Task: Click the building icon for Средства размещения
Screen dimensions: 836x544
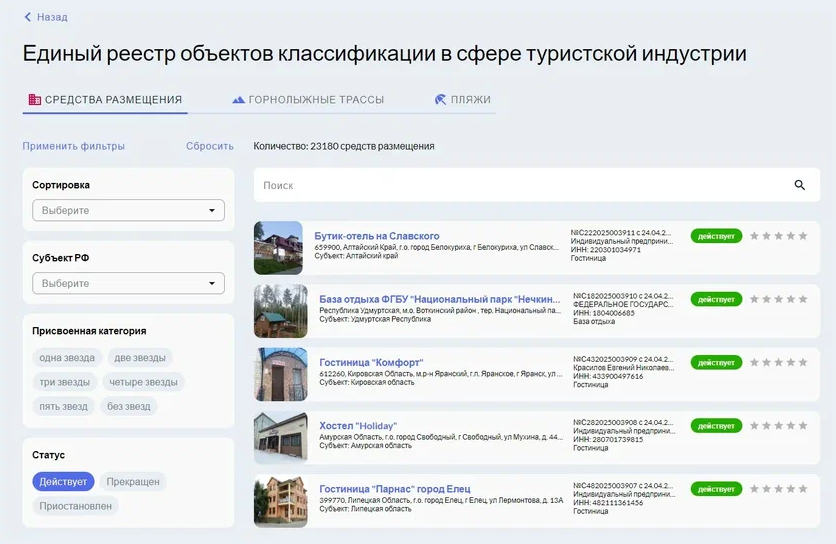Action: click(35, 100)
